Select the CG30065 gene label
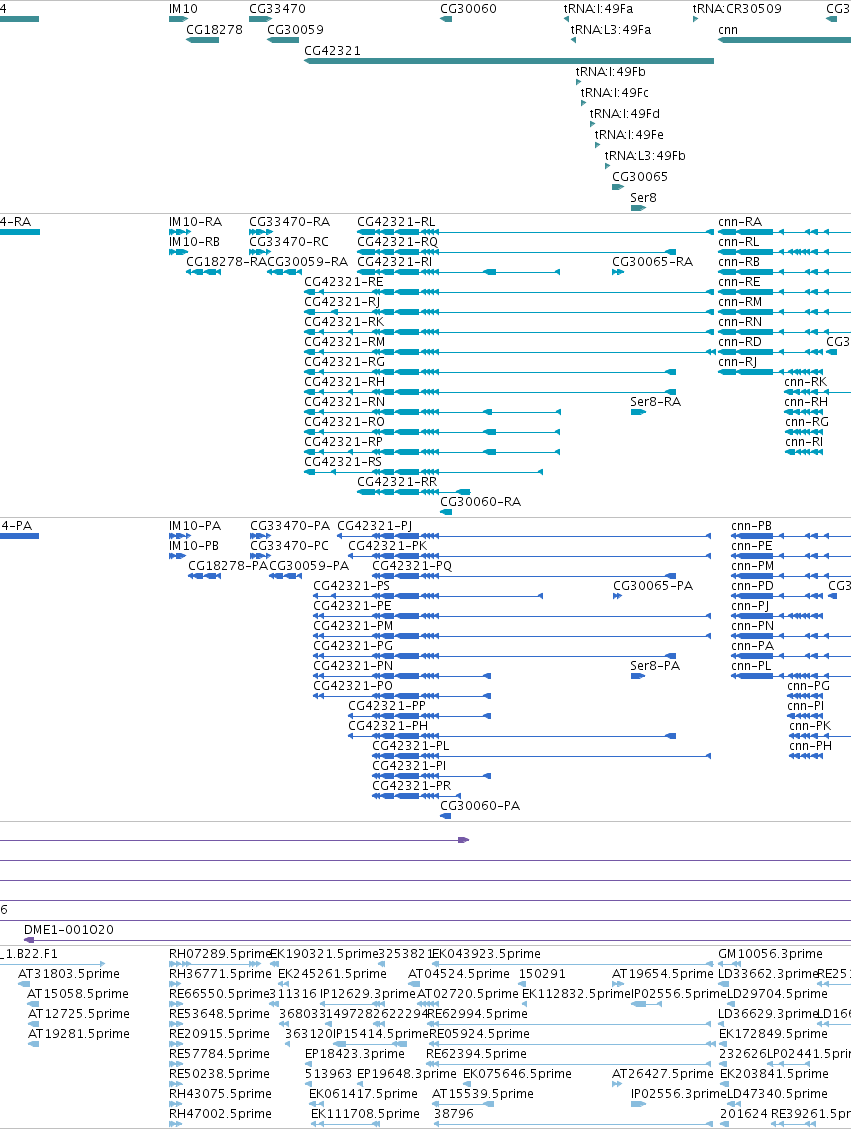Screen dimensions: 851x1129 point(640,176)
